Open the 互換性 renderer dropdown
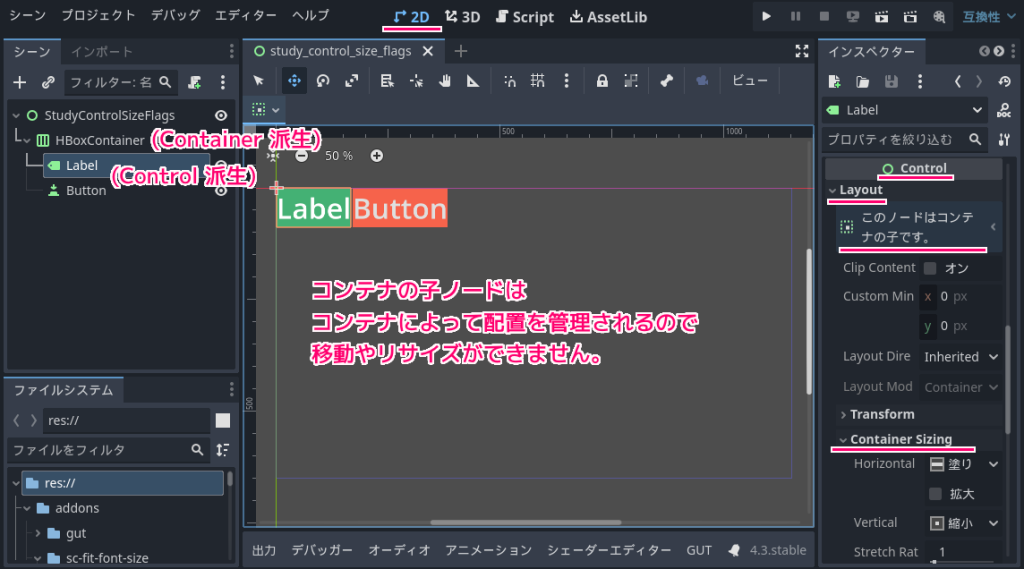 [x=988, y=17]
